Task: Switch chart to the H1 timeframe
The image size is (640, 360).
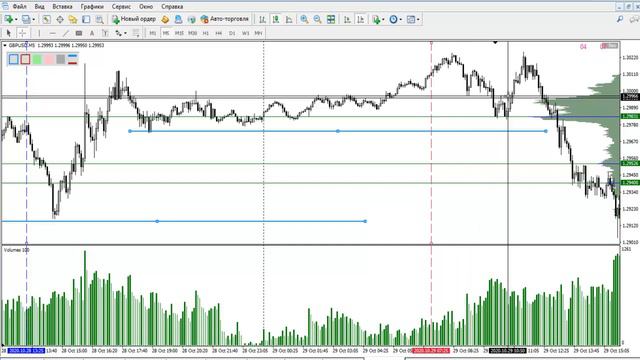Action: coord(206,33)
